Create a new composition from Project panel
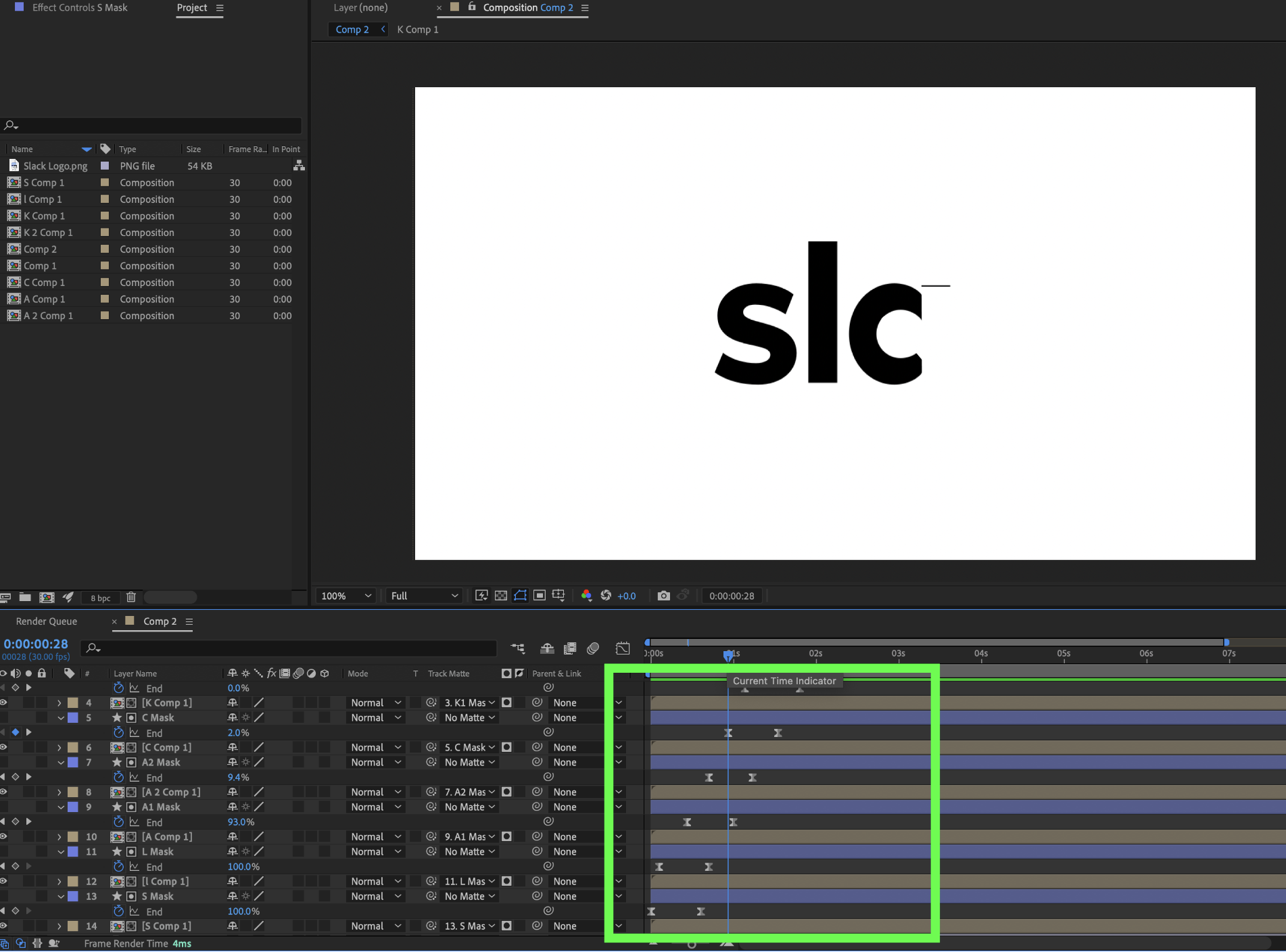This screenshot has height=952, width=1286. pyautogui.click(x=47, y=597)
